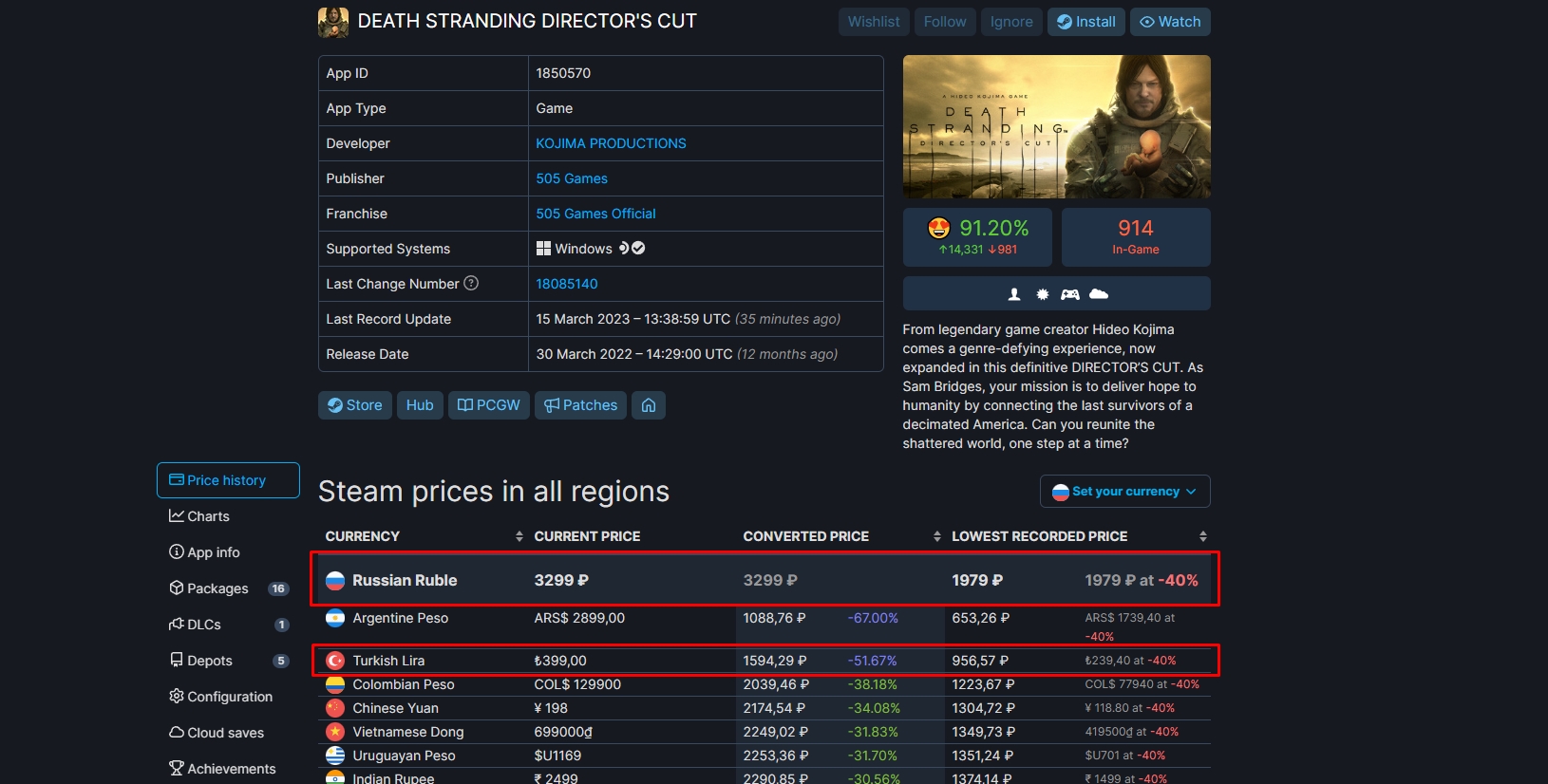Click the 91.20% user rating box
1548x784 pixels.
click(977, 237)
